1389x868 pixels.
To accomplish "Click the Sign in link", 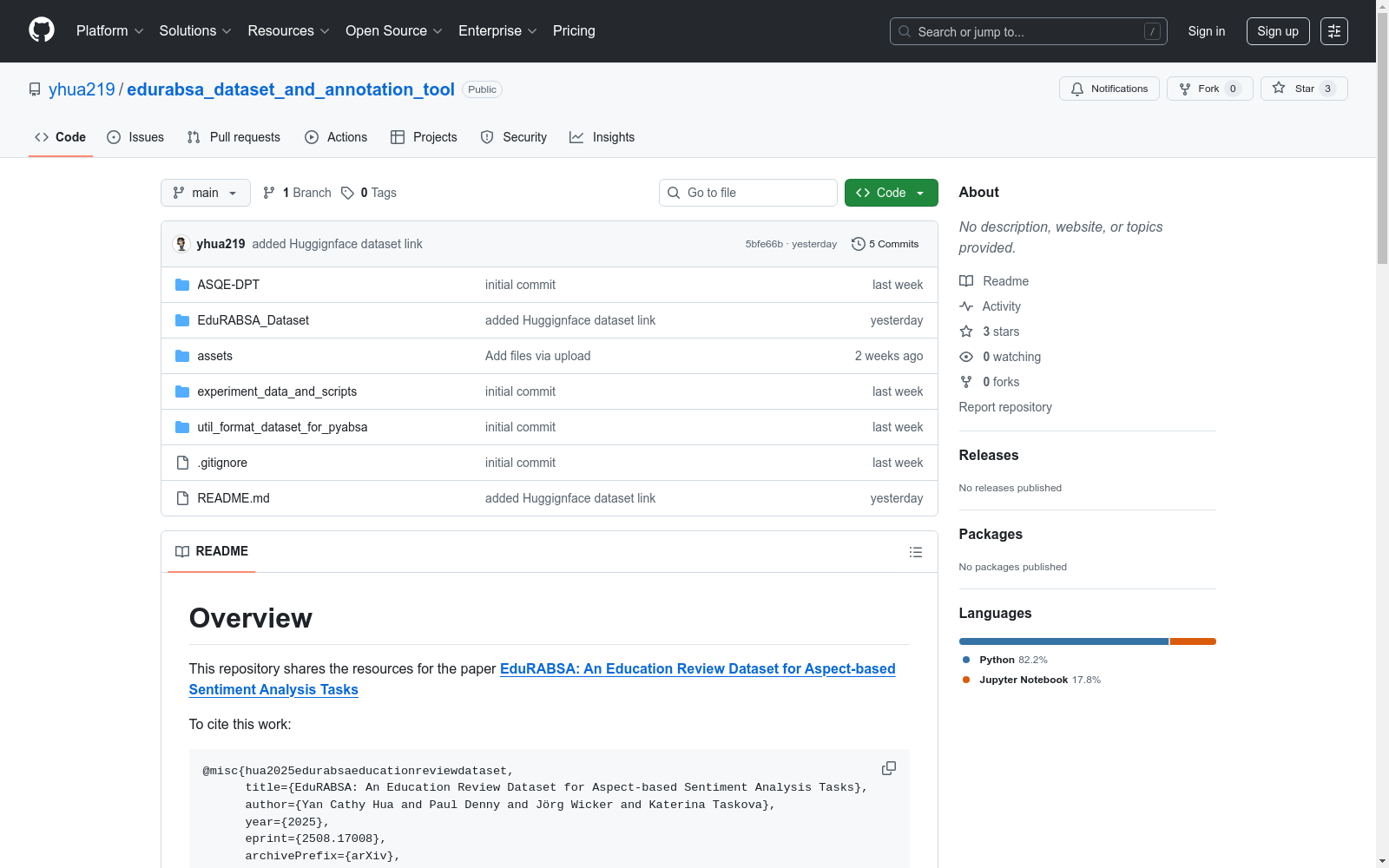I will click(1207, 31).
